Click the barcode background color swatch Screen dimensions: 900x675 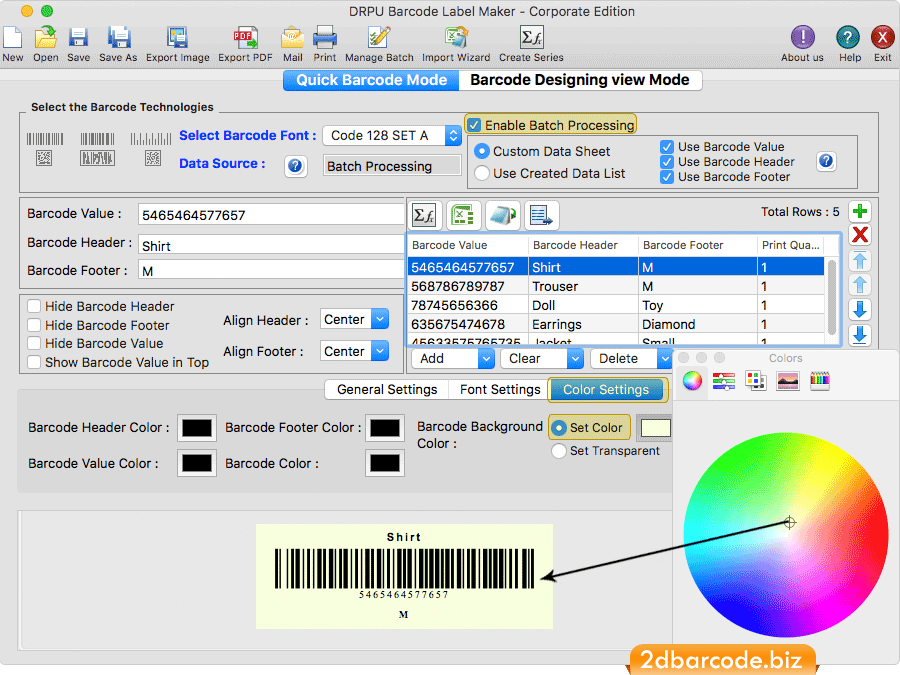tap(655, 428)
